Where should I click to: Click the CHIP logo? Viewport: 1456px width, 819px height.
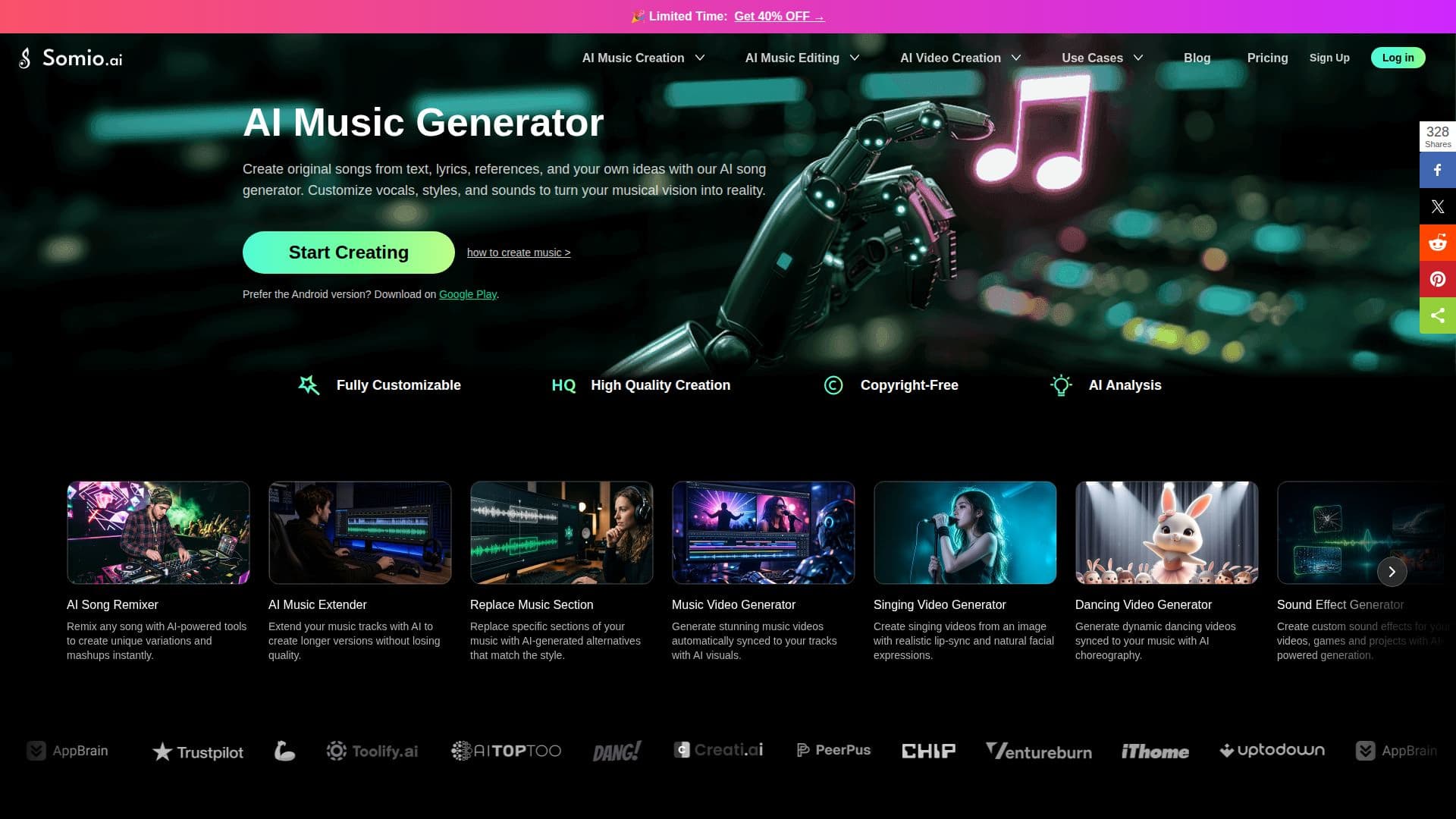tap(928, 751)
